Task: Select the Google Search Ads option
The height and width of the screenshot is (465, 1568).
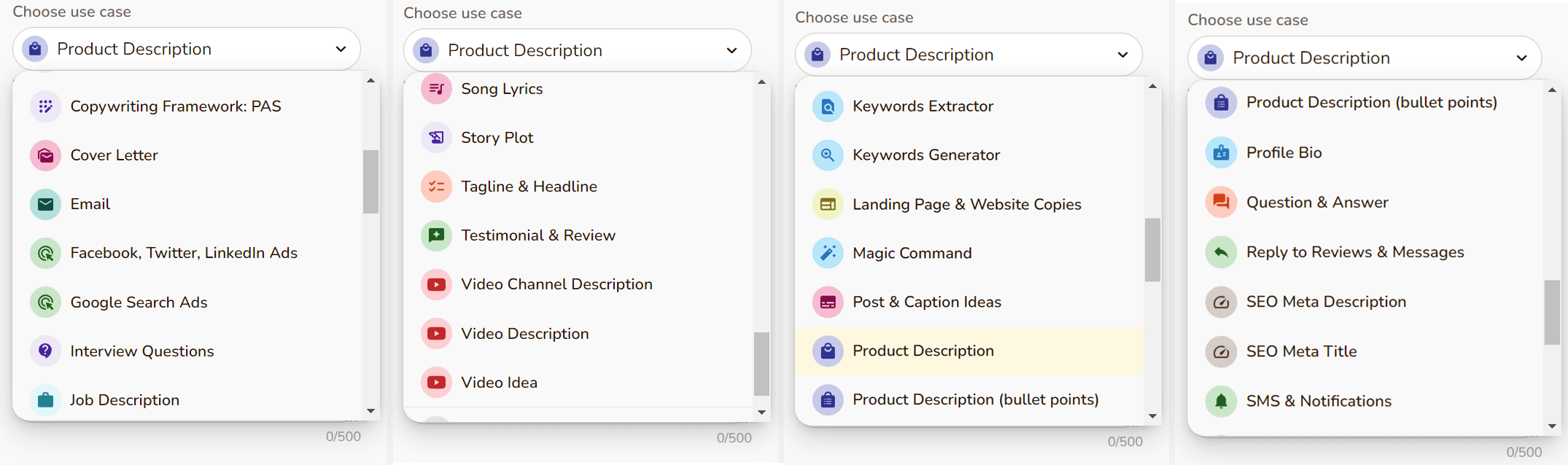Action: [139, 302]
